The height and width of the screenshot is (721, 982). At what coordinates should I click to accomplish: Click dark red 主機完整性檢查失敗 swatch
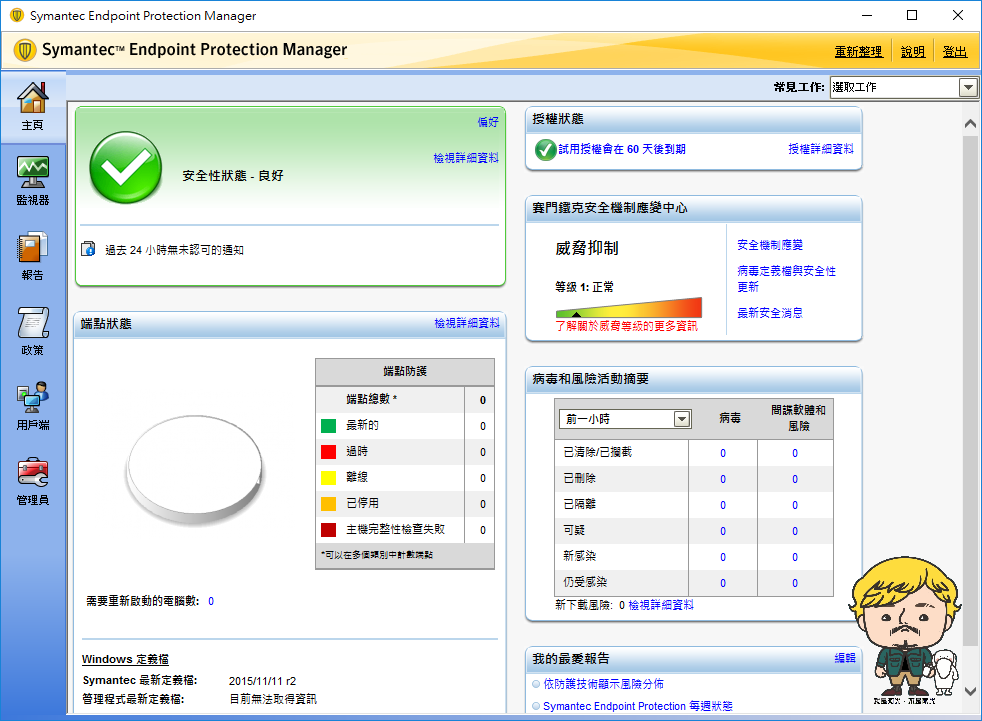[329, 530]
